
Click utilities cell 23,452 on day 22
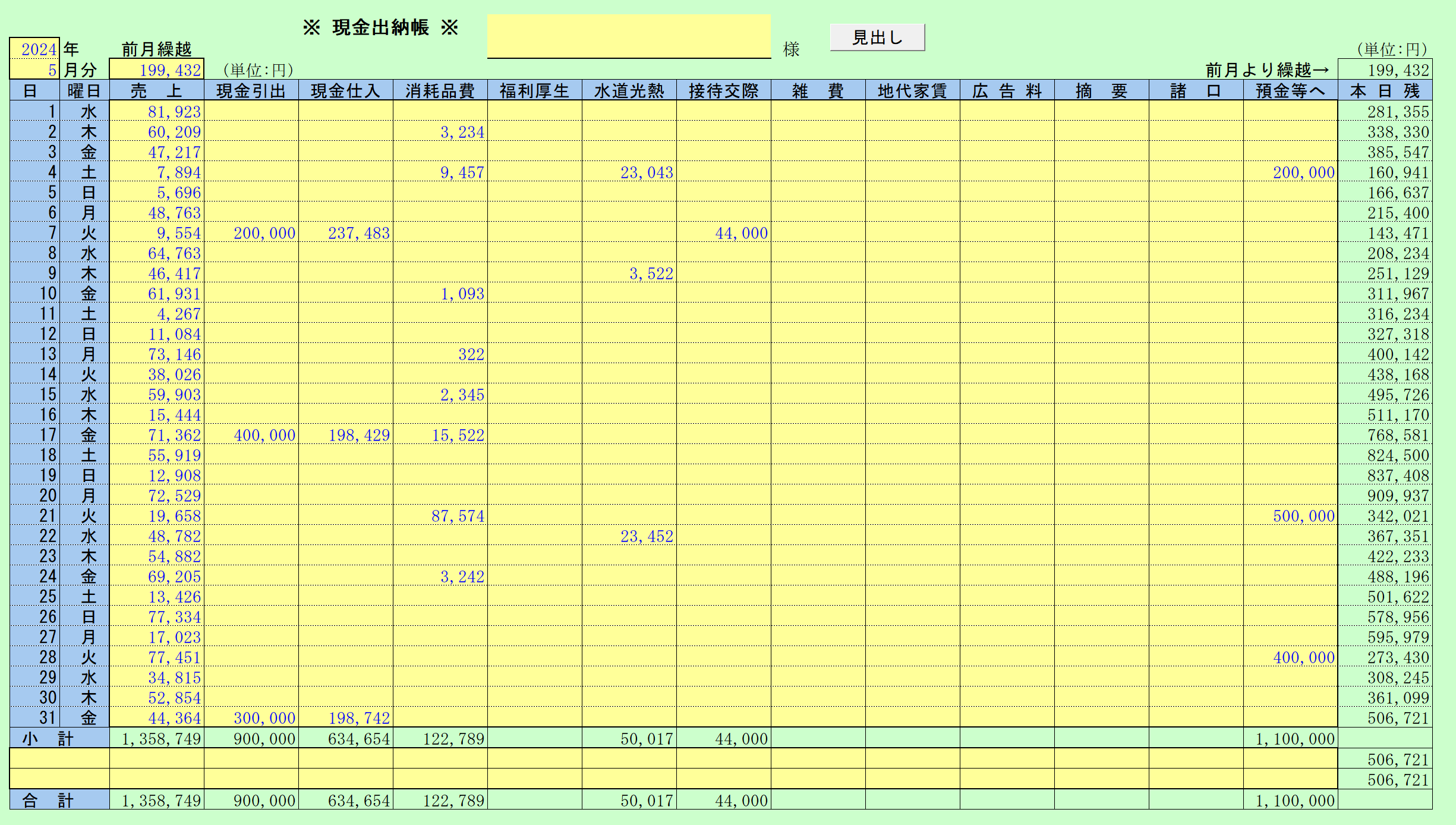click(x=629, y=536)
